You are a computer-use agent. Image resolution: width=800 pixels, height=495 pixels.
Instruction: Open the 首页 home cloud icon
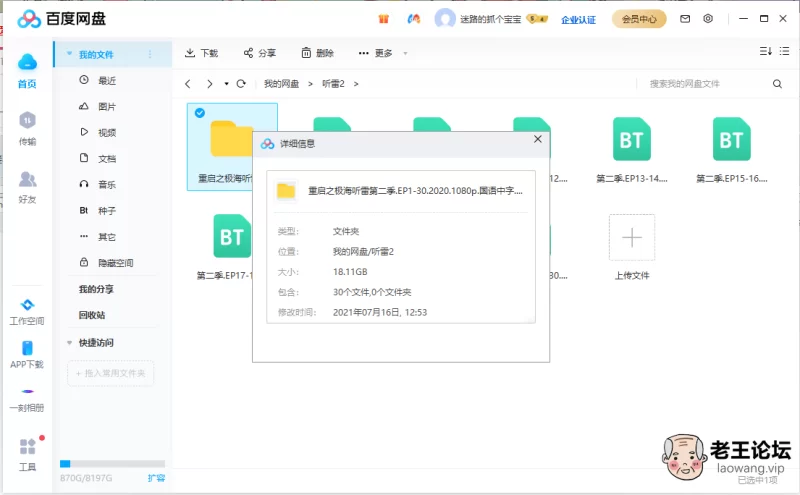(27, 63)
